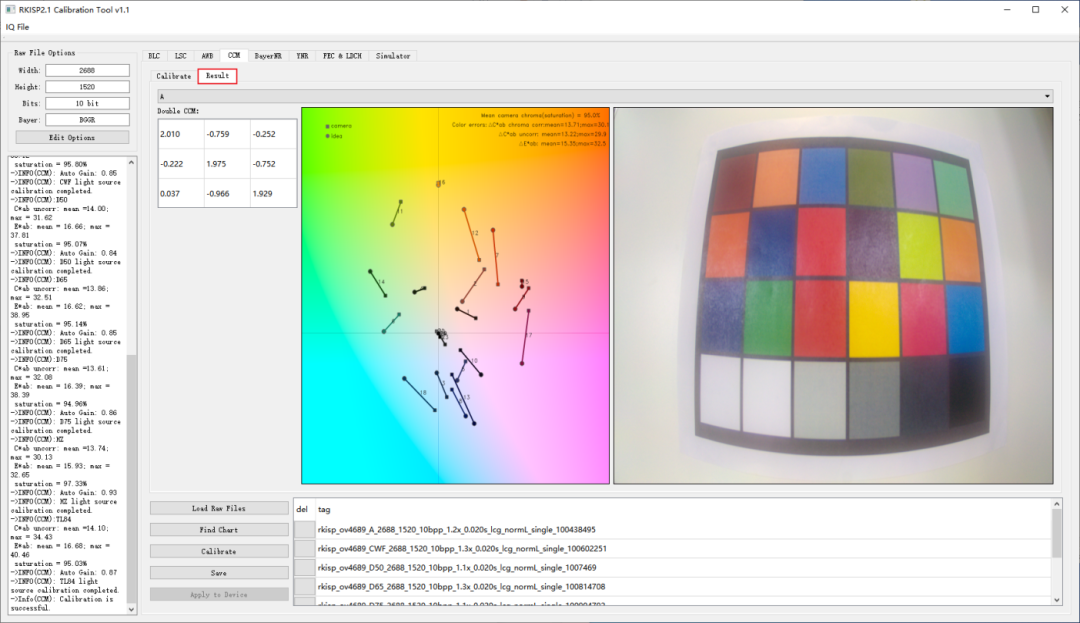Image resolution: width=1080 pixels, height=623 pixels.
Task: Delete the rkisp_ov4689_A raw file entry
Action: (304, 529)
